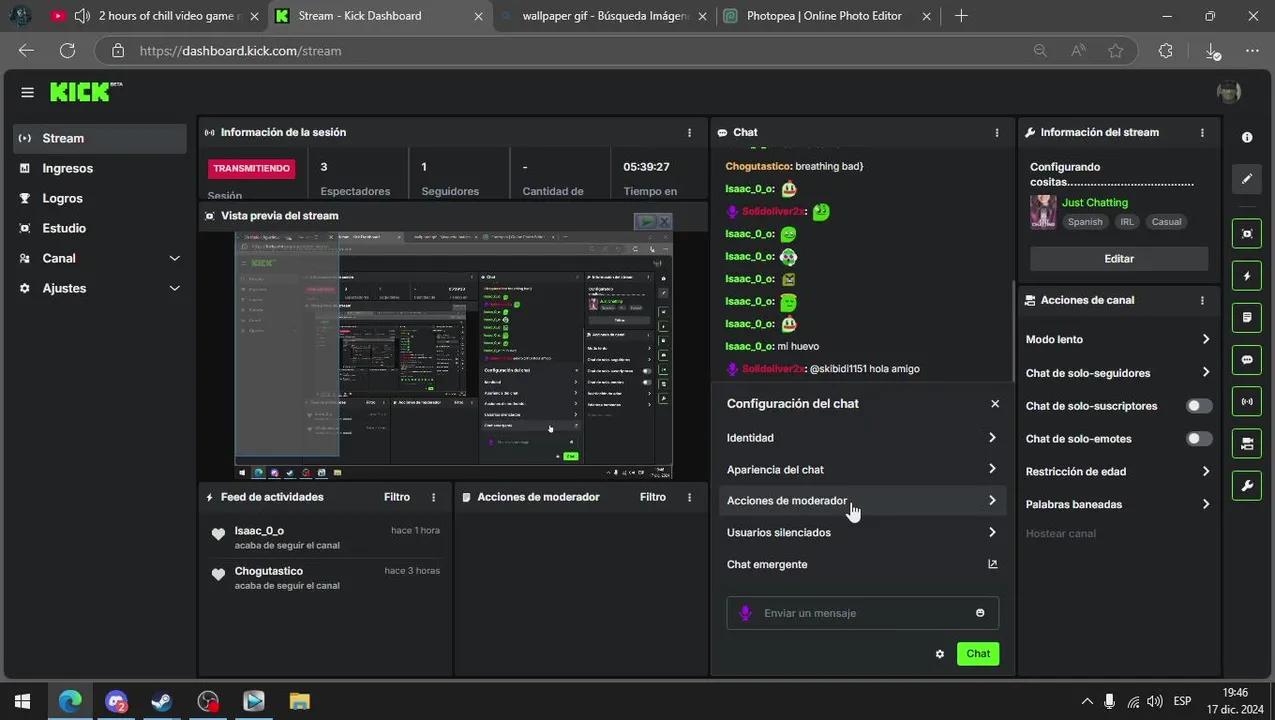Click the Just Chatting category link
Viewport: 1275px width, 720px height.
point(1095,203)
